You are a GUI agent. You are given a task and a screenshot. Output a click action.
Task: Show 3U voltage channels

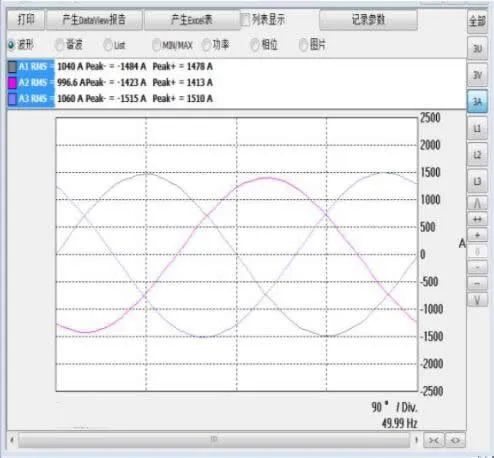tap(477, 49)
